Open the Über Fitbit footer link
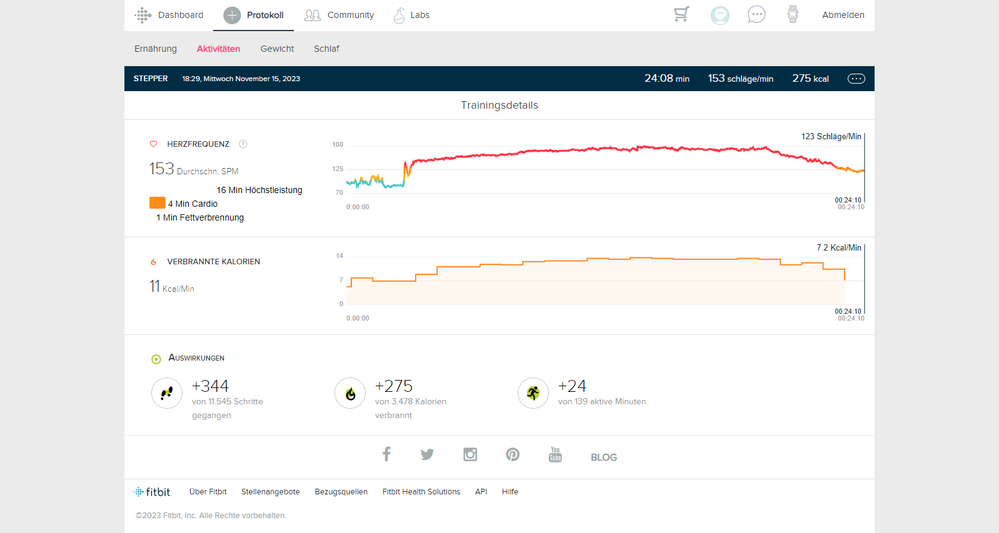Image resolution: width=999 pixels, height=533 pixels. coord(208,492)
